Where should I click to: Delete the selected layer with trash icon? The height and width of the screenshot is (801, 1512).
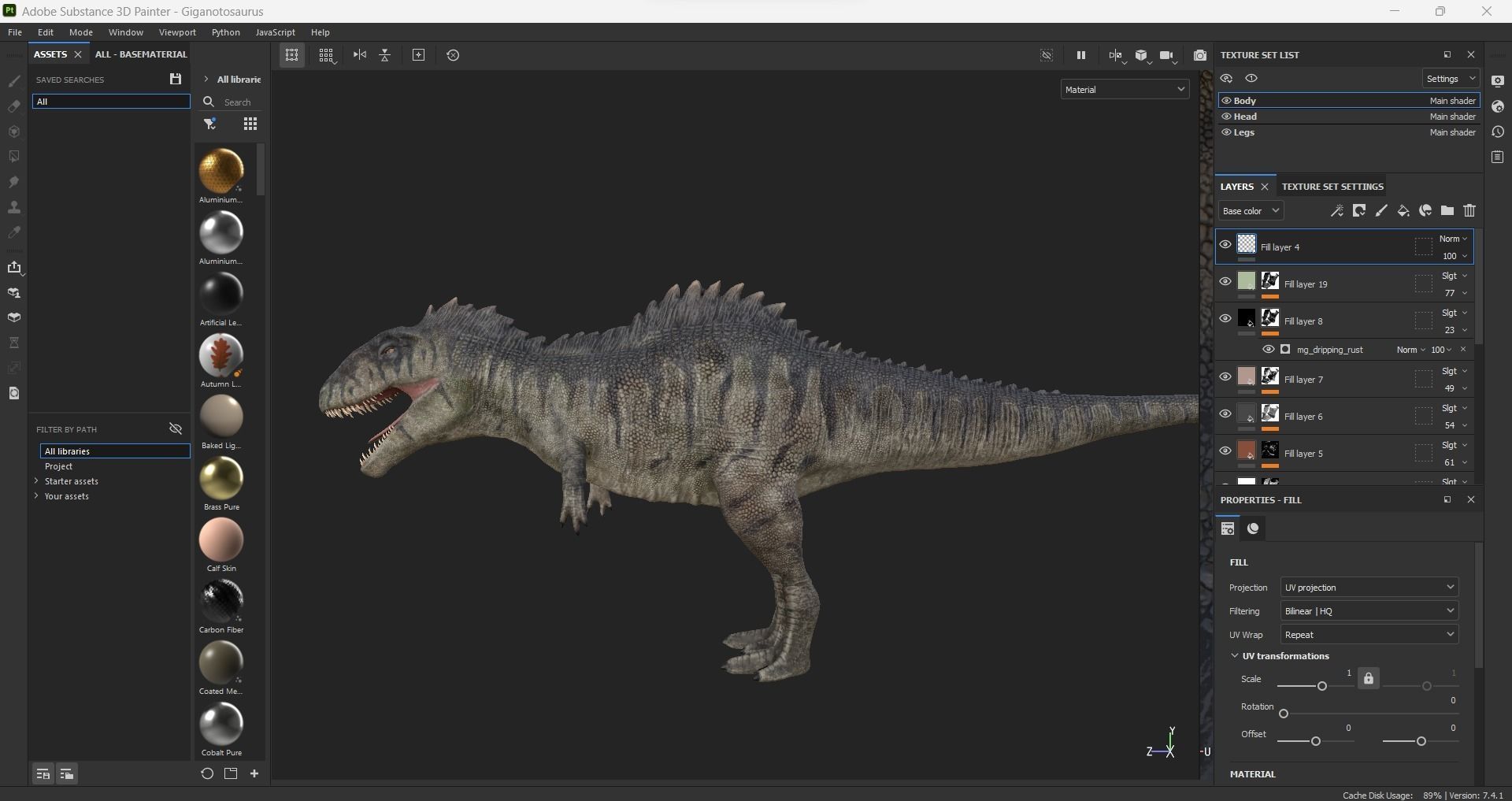[x=1469, y=210]
